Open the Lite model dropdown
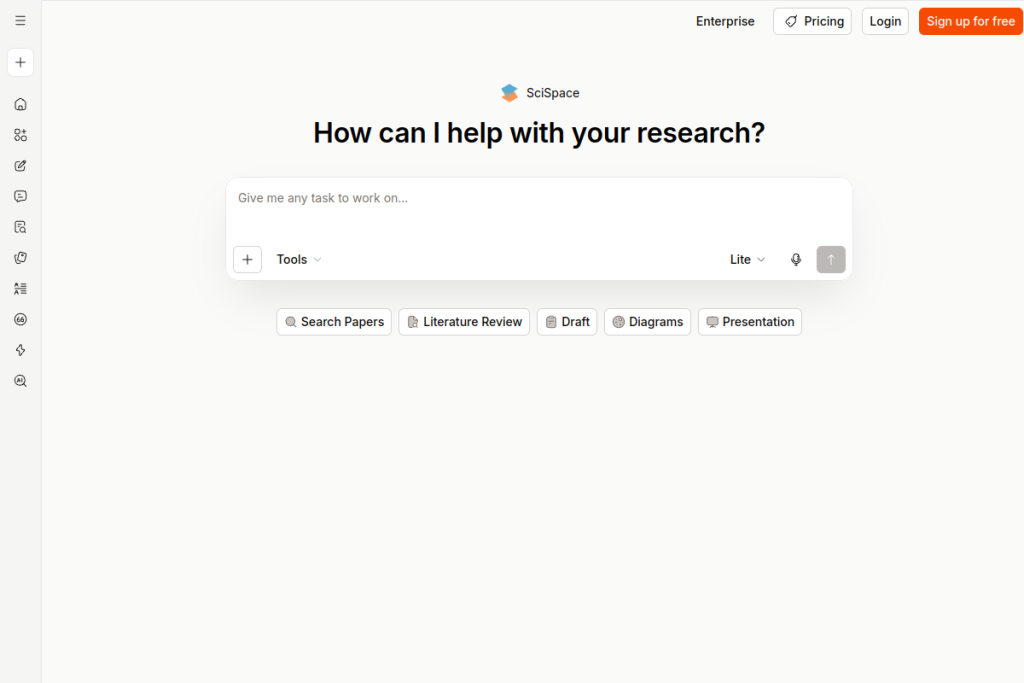 coord(747,260)
